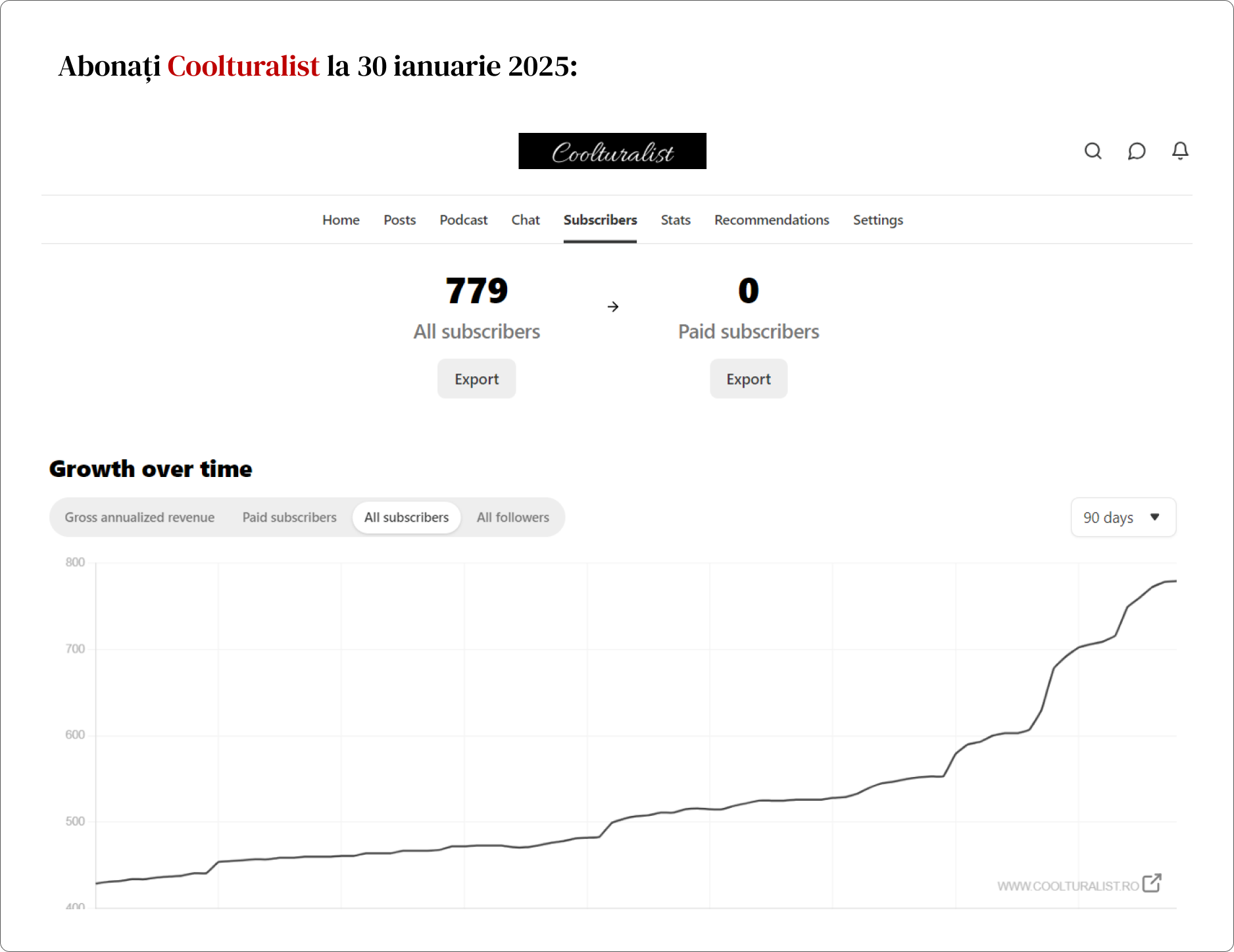Click the arrow between subscriber counts
Image resolution: width=1234 pixels, height=952 pixels.
613,307
